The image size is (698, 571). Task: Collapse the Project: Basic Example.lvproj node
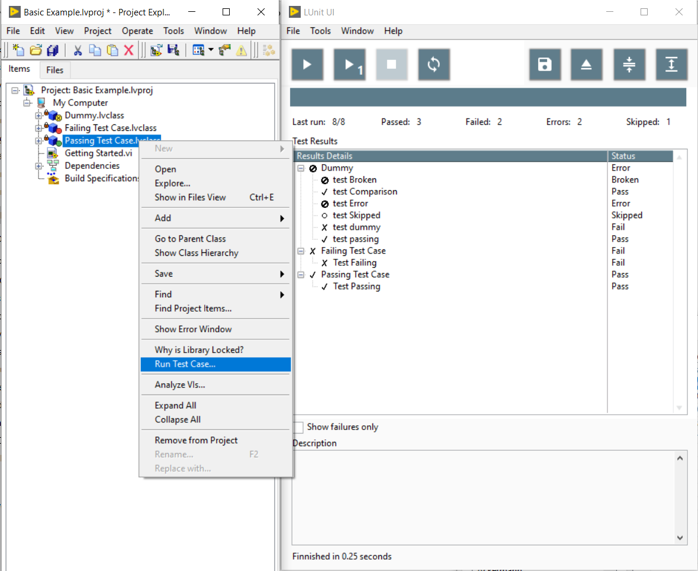tap(15, 90)
